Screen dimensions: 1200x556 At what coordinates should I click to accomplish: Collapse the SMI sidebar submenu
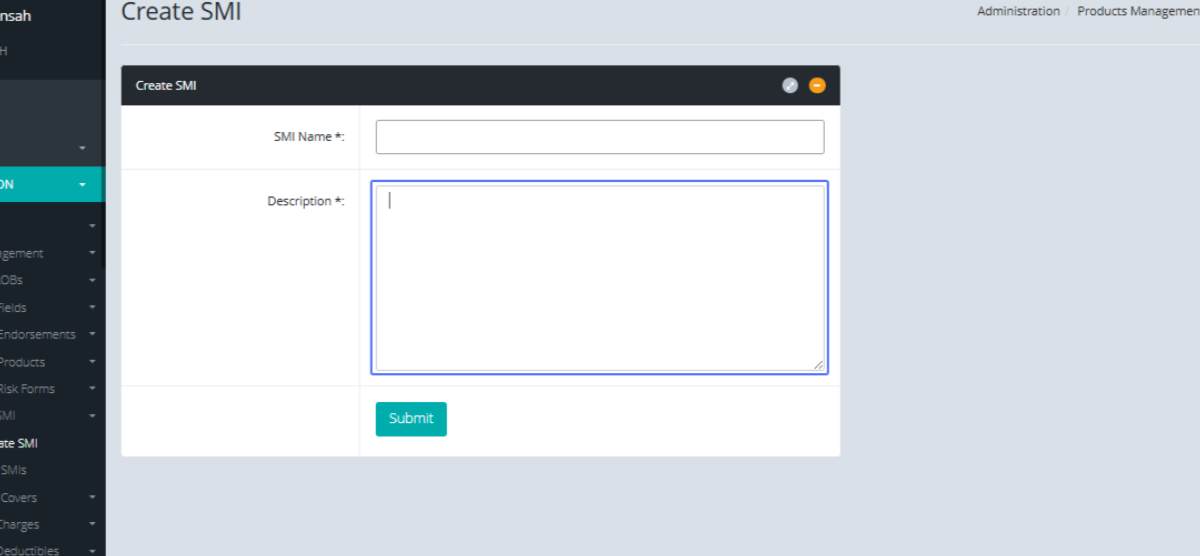point(92,416)
